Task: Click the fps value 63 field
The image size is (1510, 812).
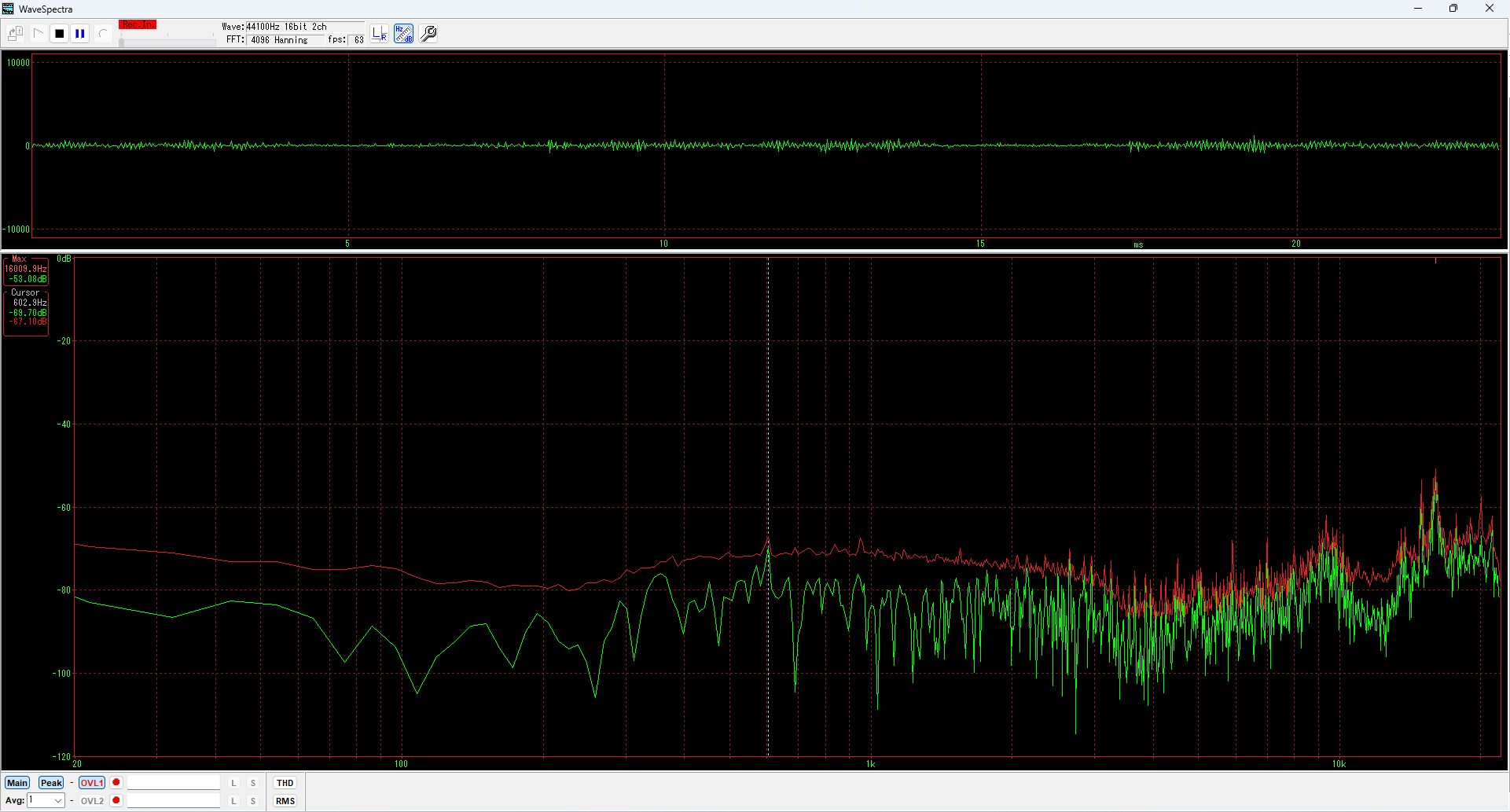Action: pos(358,40)
